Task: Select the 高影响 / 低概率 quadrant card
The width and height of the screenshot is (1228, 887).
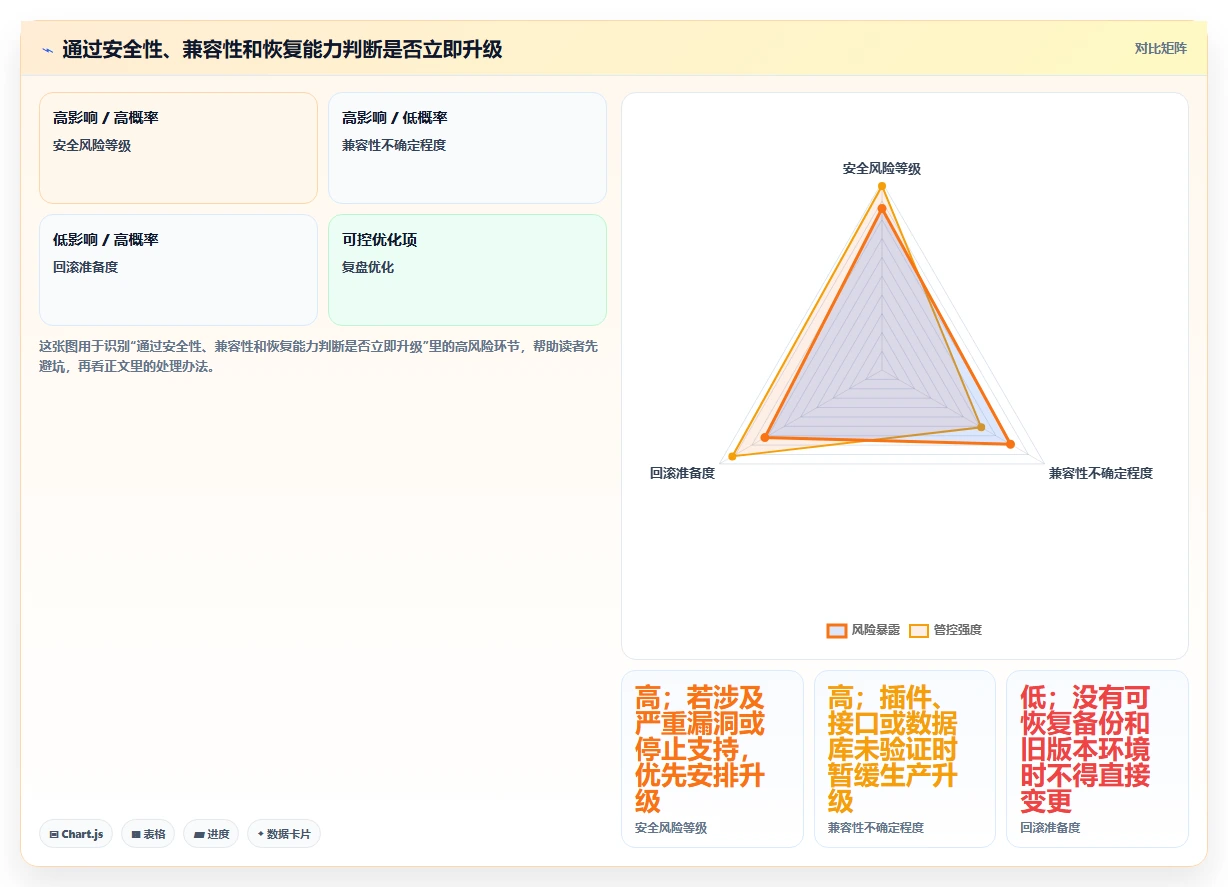Action: (467, 148)
